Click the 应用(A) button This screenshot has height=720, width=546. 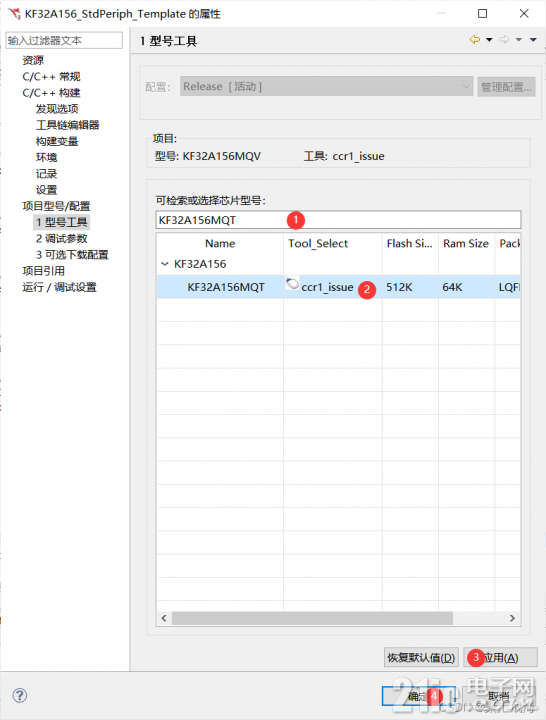501,658
